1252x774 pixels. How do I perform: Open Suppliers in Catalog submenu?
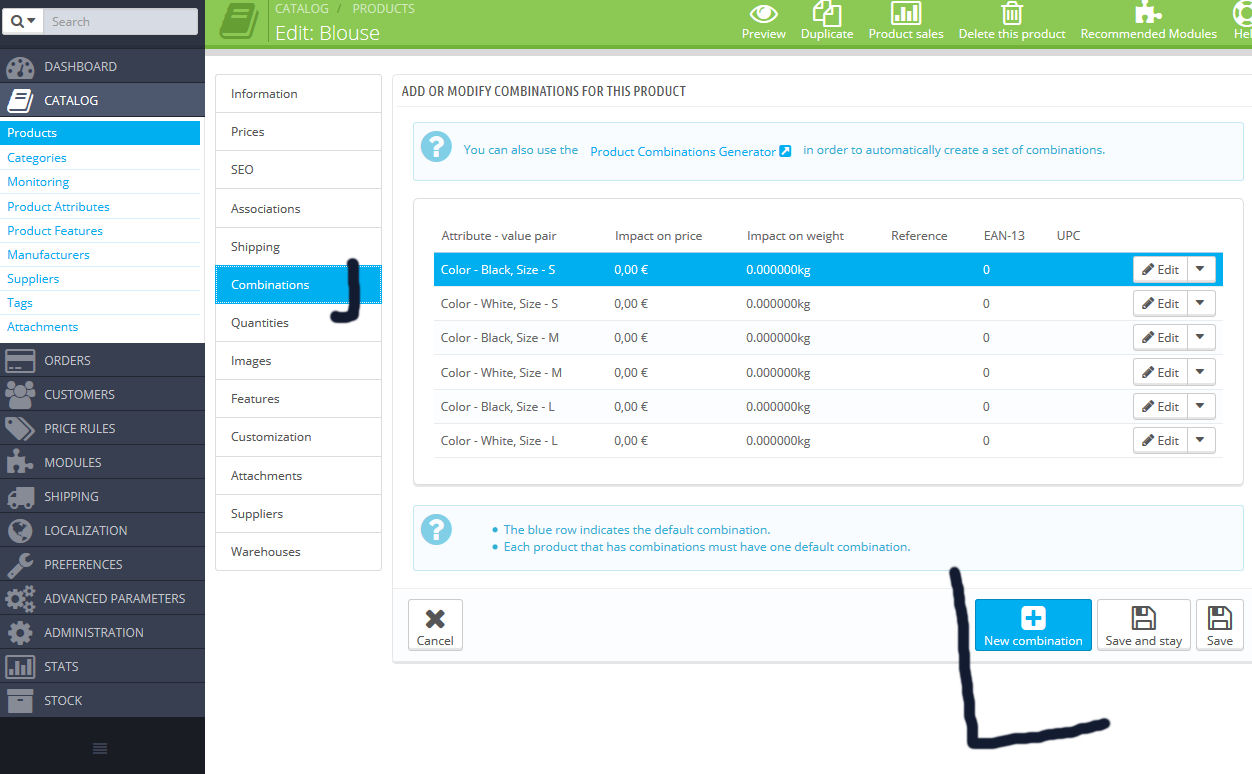click(33, 279)
